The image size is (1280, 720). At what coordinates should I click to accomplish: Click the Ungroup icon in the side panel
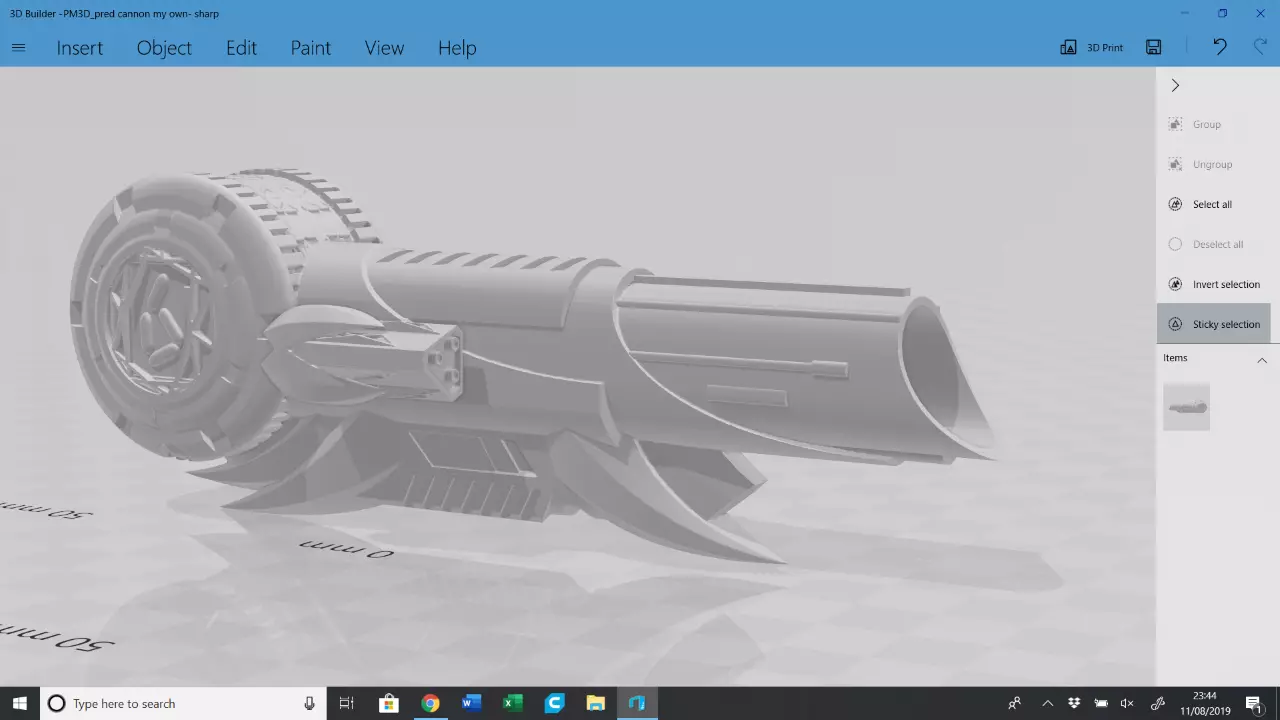click(x=1175, y=164)
